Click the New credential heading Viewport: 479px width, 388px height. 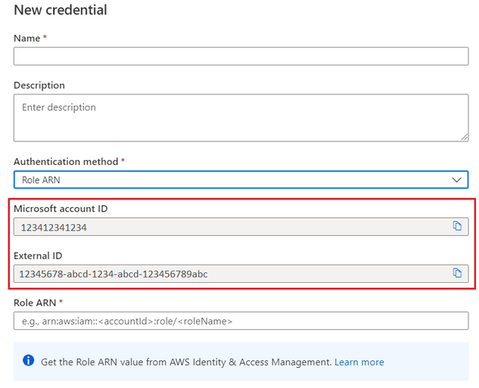60,10
